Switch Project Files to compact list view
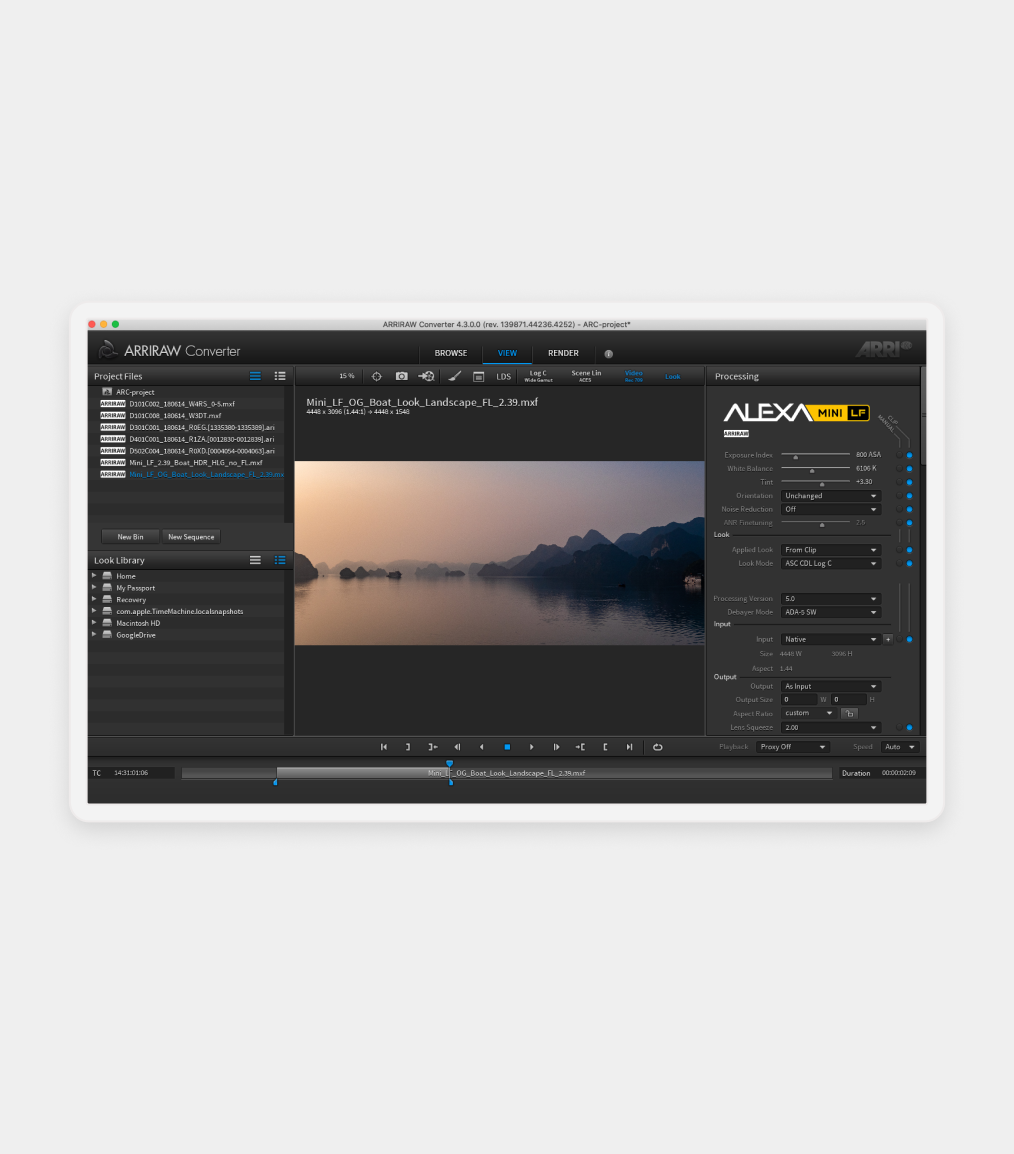Viewport: 1014px width, 1154px height. click(255, 376)
